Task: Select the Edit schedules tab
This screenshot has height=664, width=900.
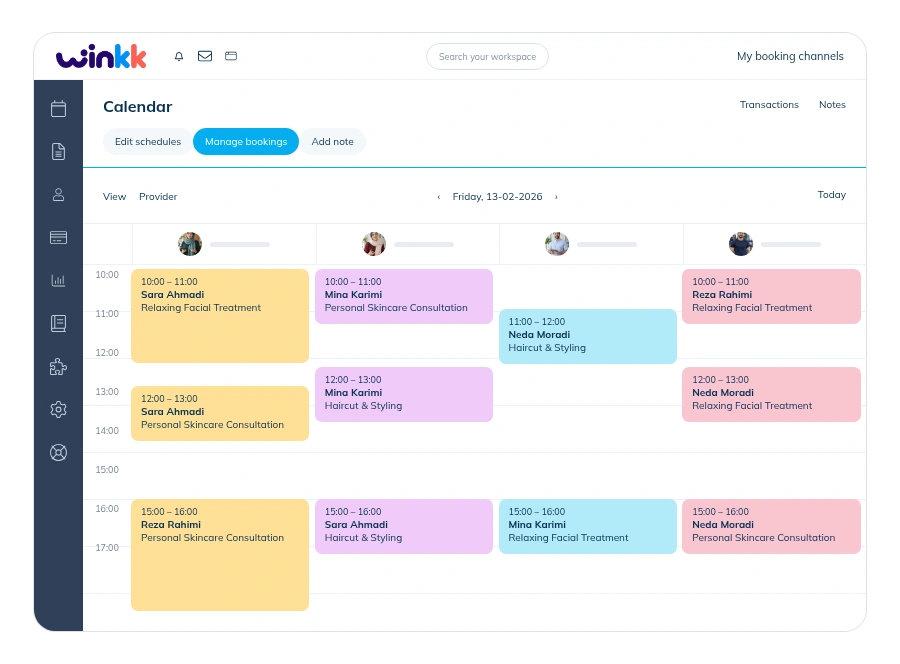Action: (148, 142)
